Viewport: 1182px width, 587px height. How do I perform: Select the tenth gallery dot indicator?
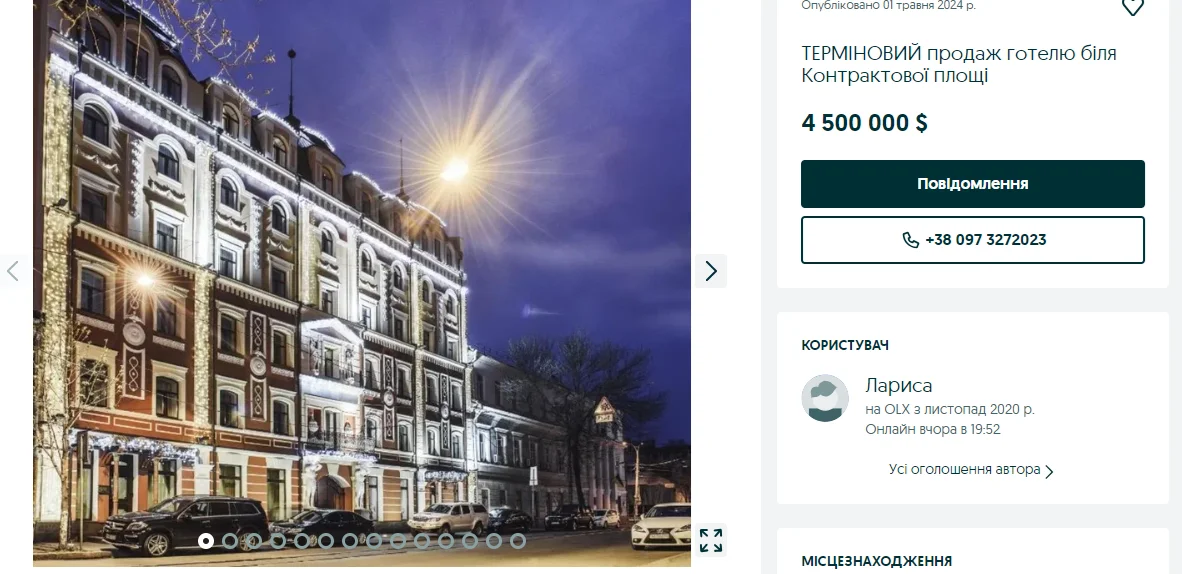(422, 541)
